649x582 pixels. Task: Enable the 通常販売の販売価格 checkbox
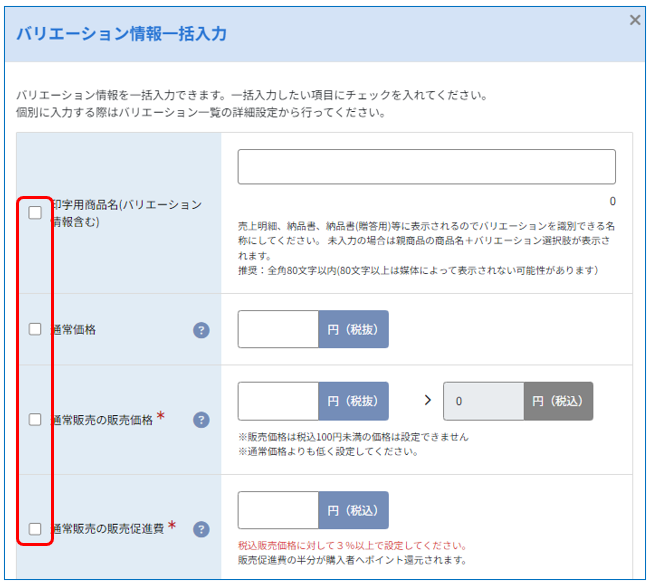point(35,419)
